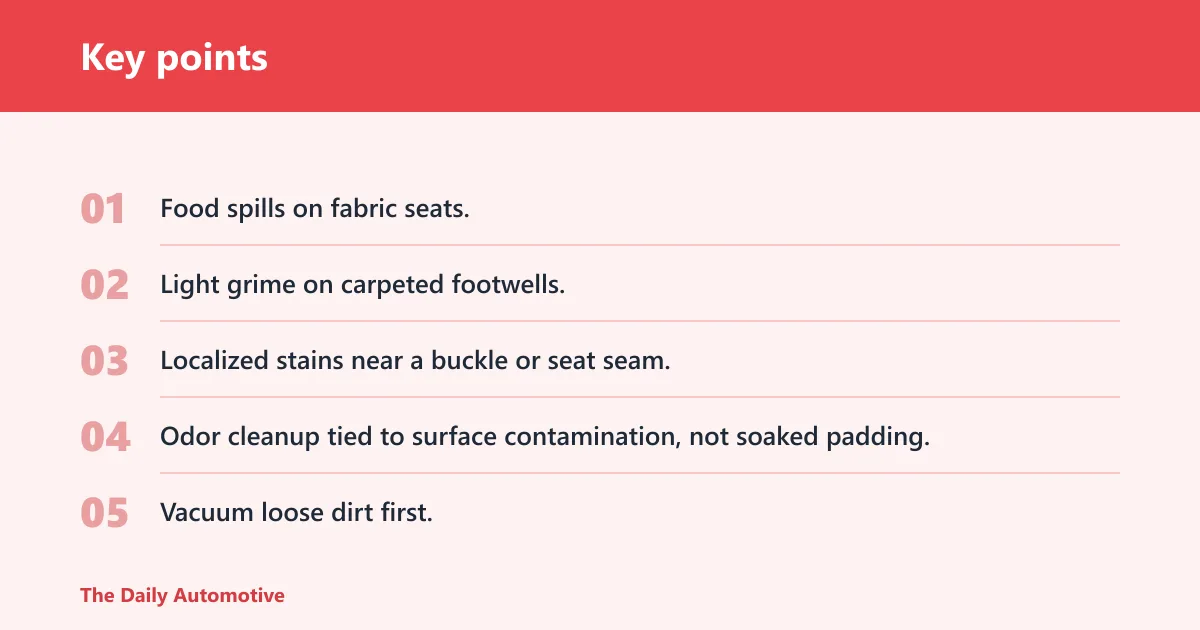This screenshot has width=1200, height=630.
Task: Select the number 04 marker
Action: coord(105,437)
